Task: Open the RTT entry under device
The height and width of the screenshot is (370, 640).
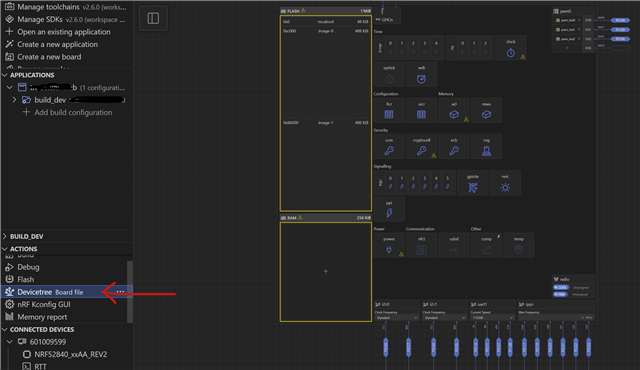Action: point(34,366)
